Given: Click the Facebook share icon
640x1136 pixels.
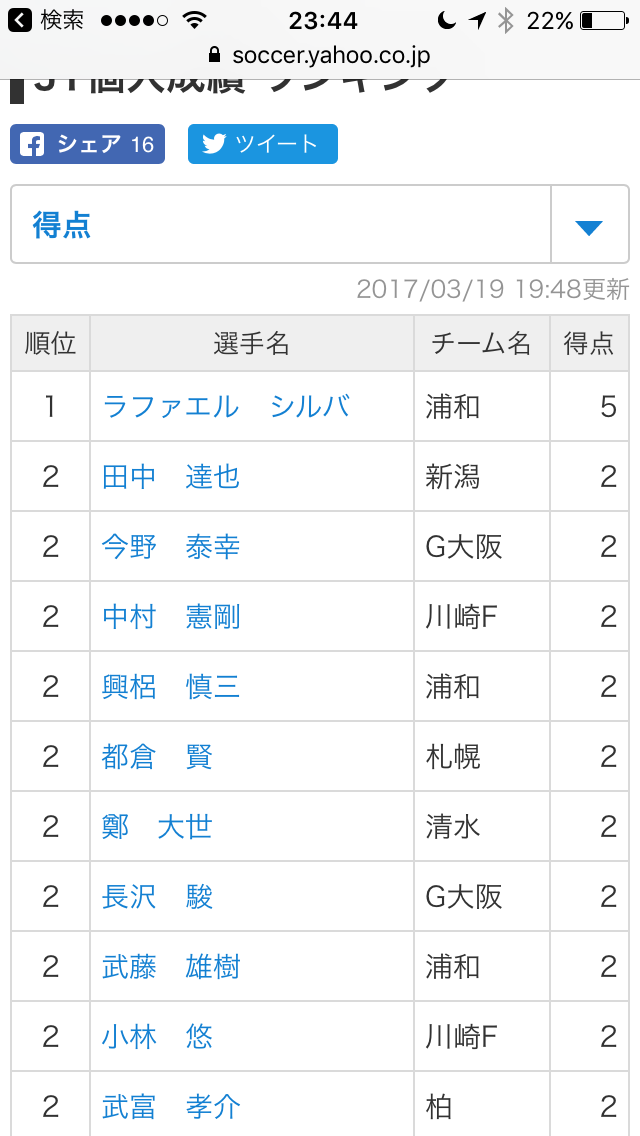Looking at the screenshot, I should pyautogui.click(x=33, y=144).
